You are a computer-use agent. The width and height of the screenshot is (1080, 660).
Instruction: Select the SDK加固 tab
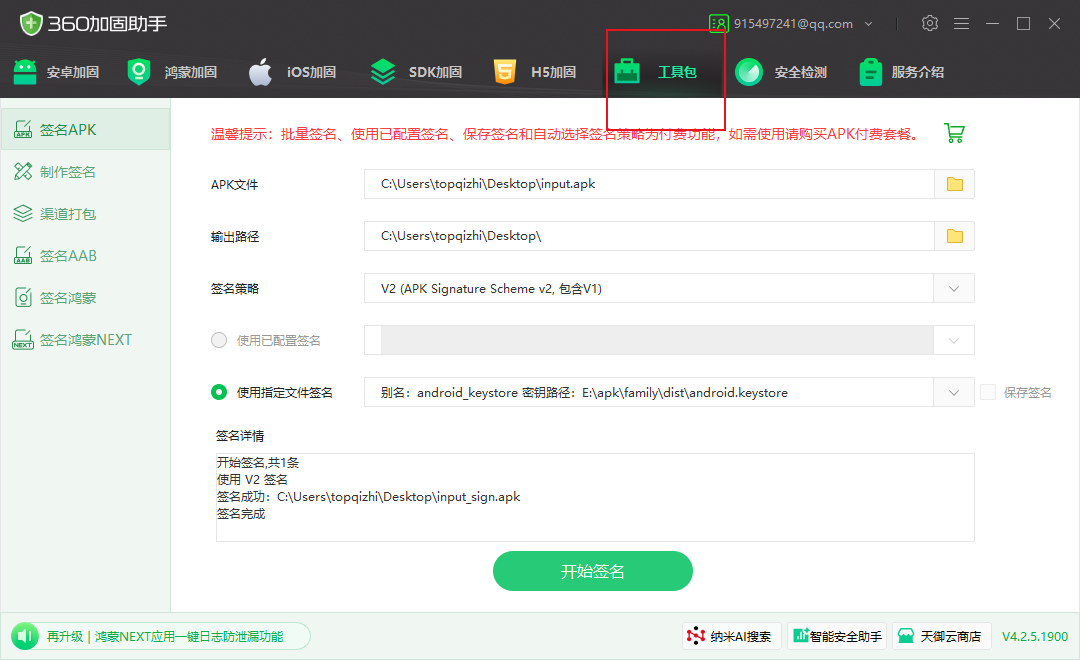tap(415, 72)
